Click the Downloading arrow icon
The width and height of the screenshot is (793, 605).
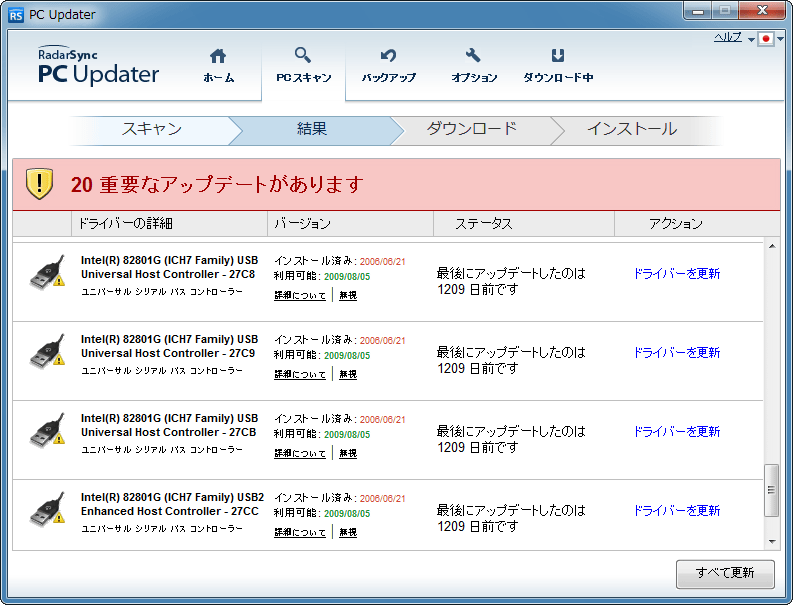(558, 55)
